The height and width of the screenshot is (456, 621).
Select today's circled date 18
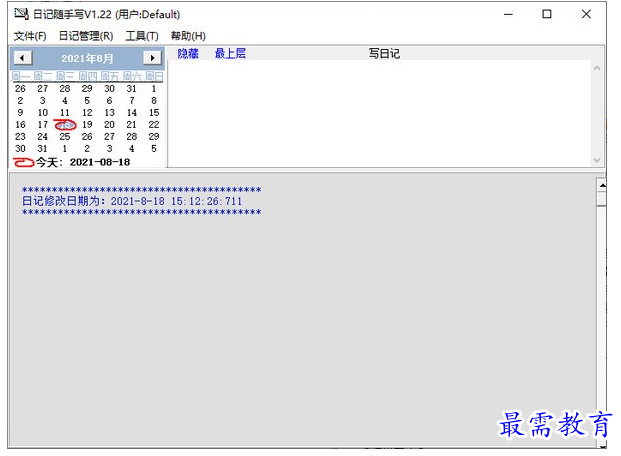(65, 125)
